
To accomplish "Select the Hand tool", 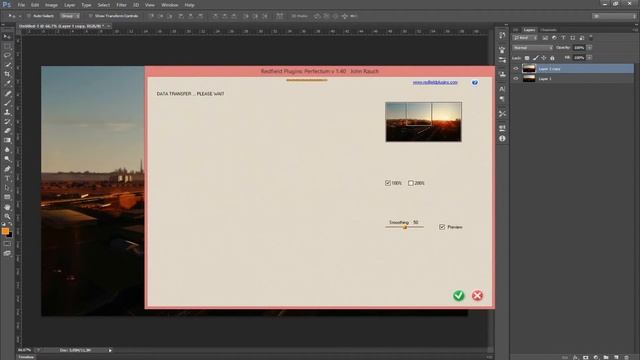I will [x=7, y=207].
